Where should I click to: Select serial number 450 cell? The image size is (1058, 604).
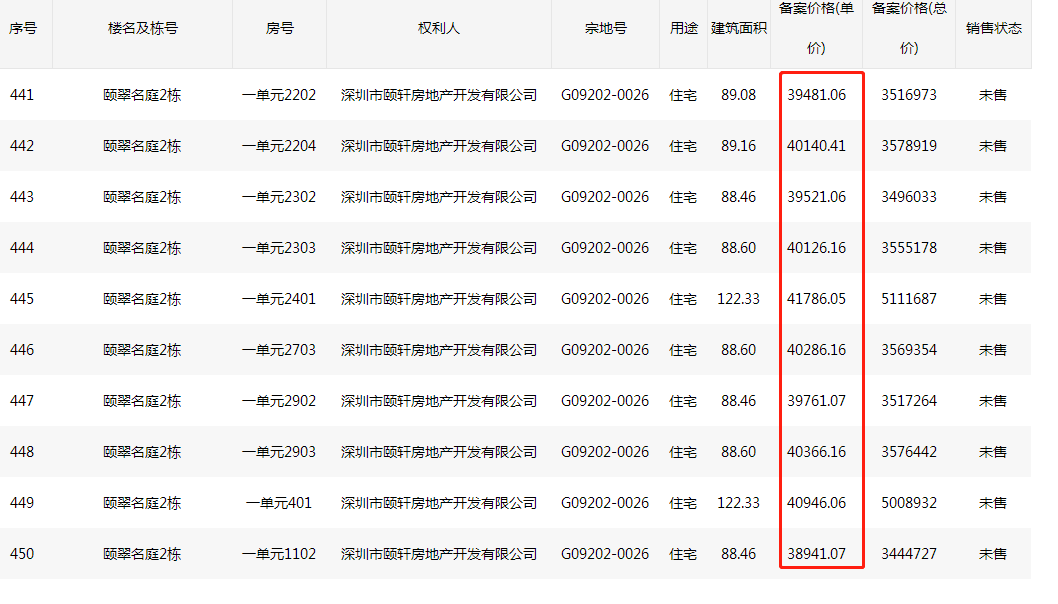(22, 554)
